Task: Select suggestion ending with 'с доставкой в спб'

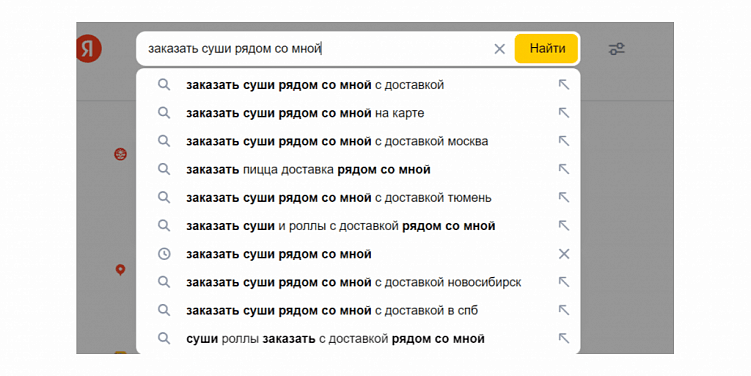Action: tap(358, 311)
